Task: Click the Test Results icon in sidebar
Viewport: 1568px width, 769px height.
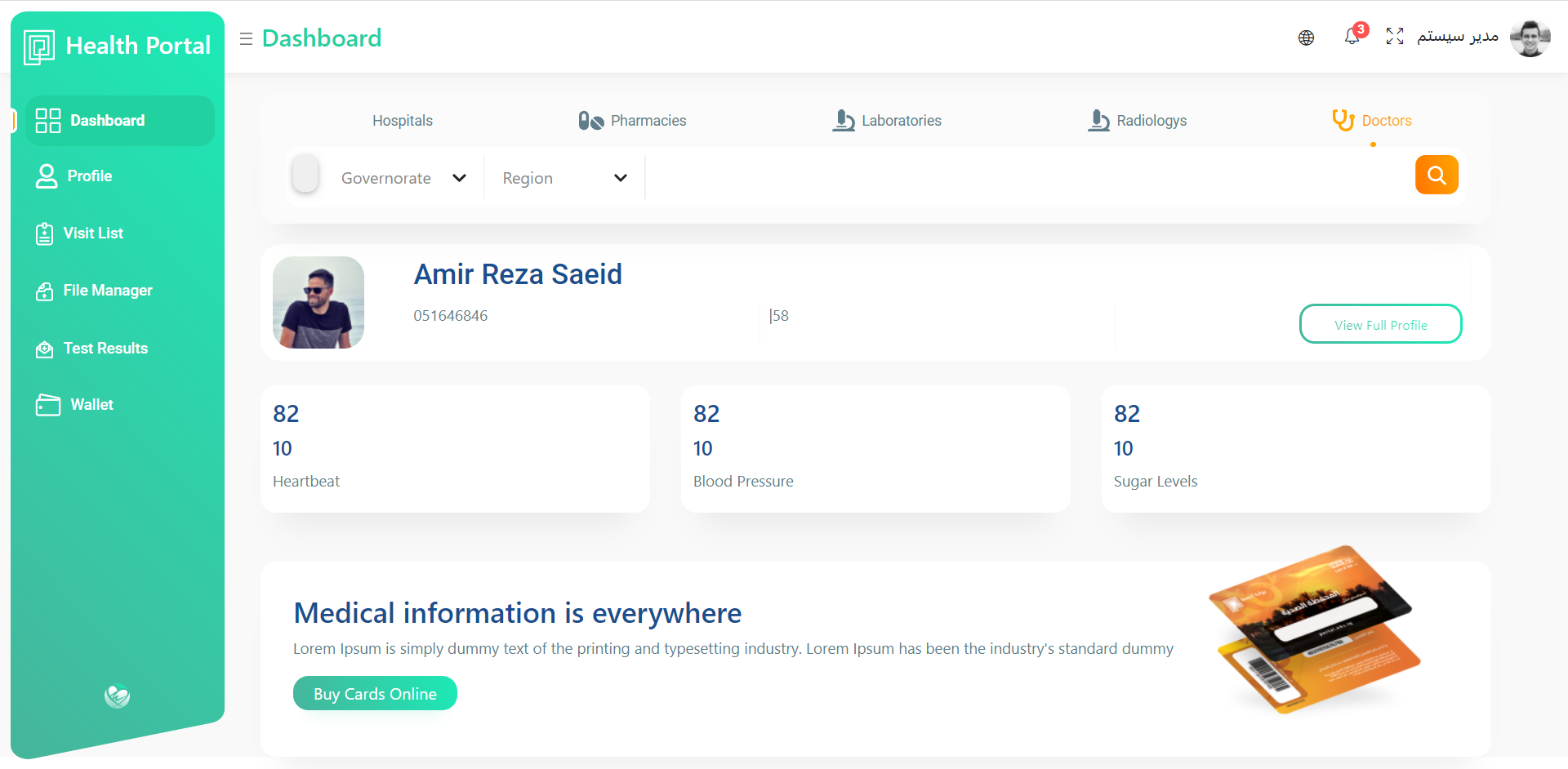Action: pos(45,349)
